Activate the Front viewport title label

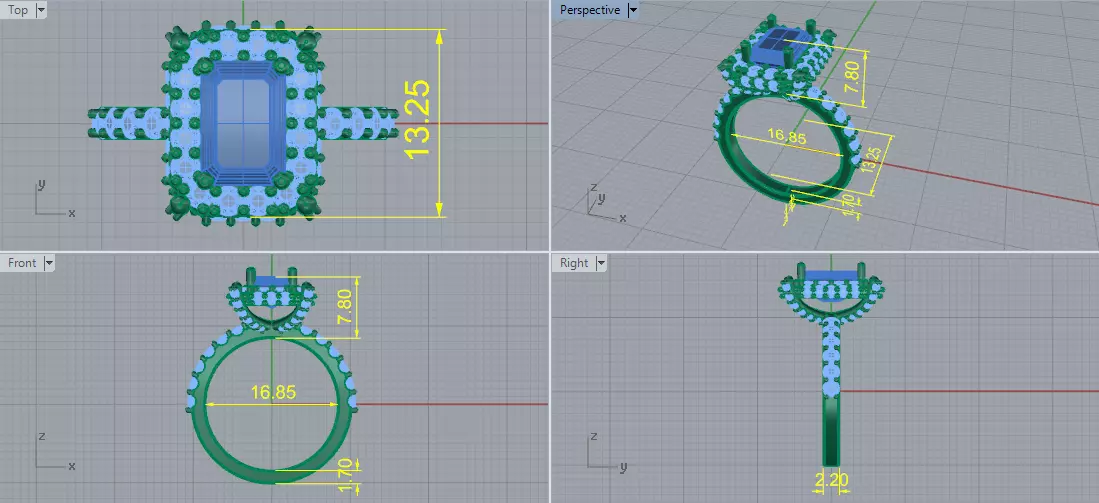click(22, 263)
